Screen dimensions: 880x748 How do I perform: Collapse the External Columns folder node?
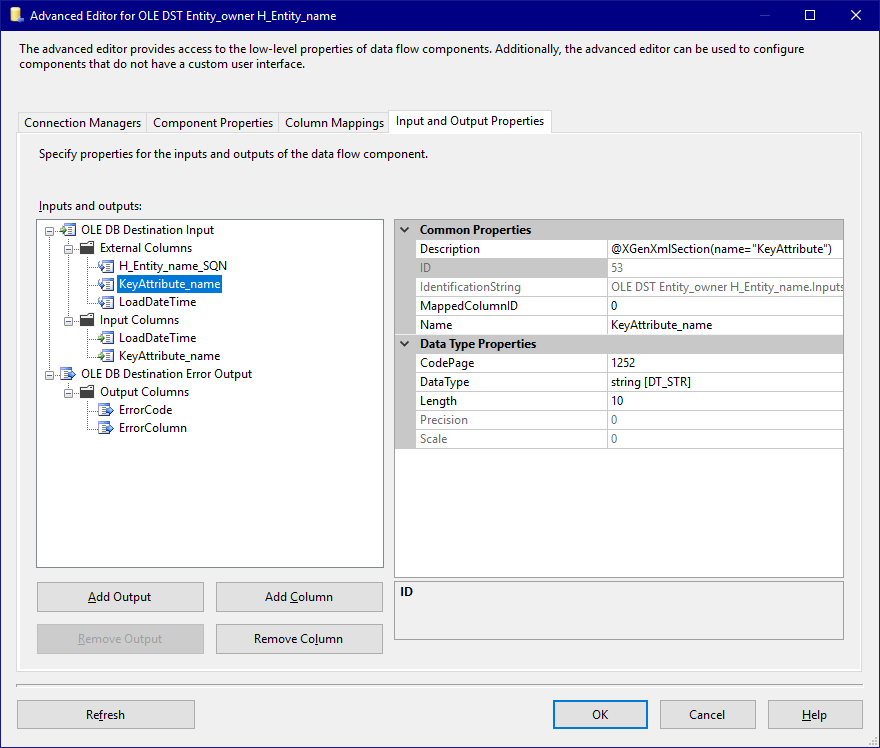[68, 249]
